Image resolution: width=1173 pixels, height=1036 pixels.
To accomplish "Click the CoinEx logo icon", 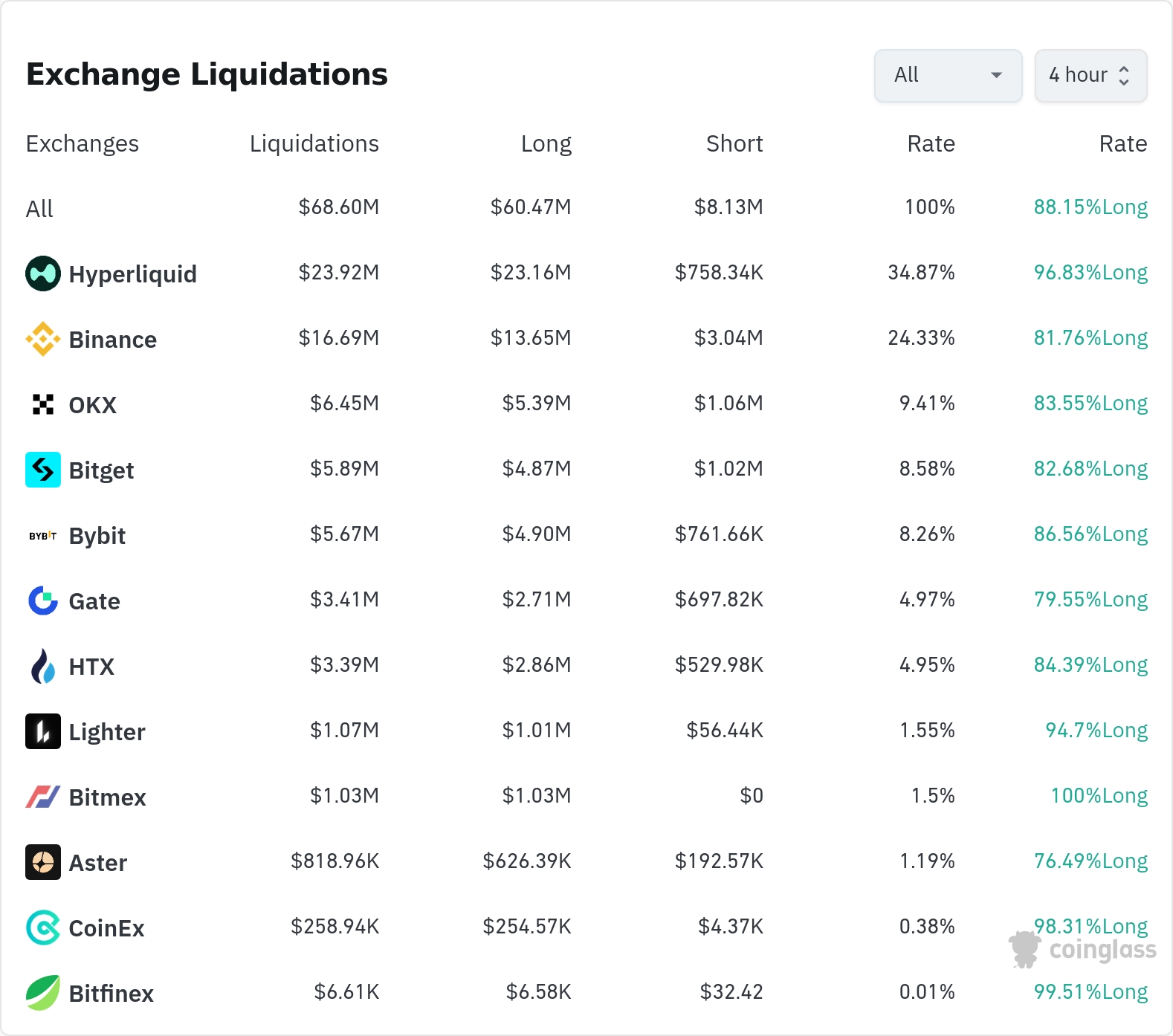I will (x=43, y=927).
